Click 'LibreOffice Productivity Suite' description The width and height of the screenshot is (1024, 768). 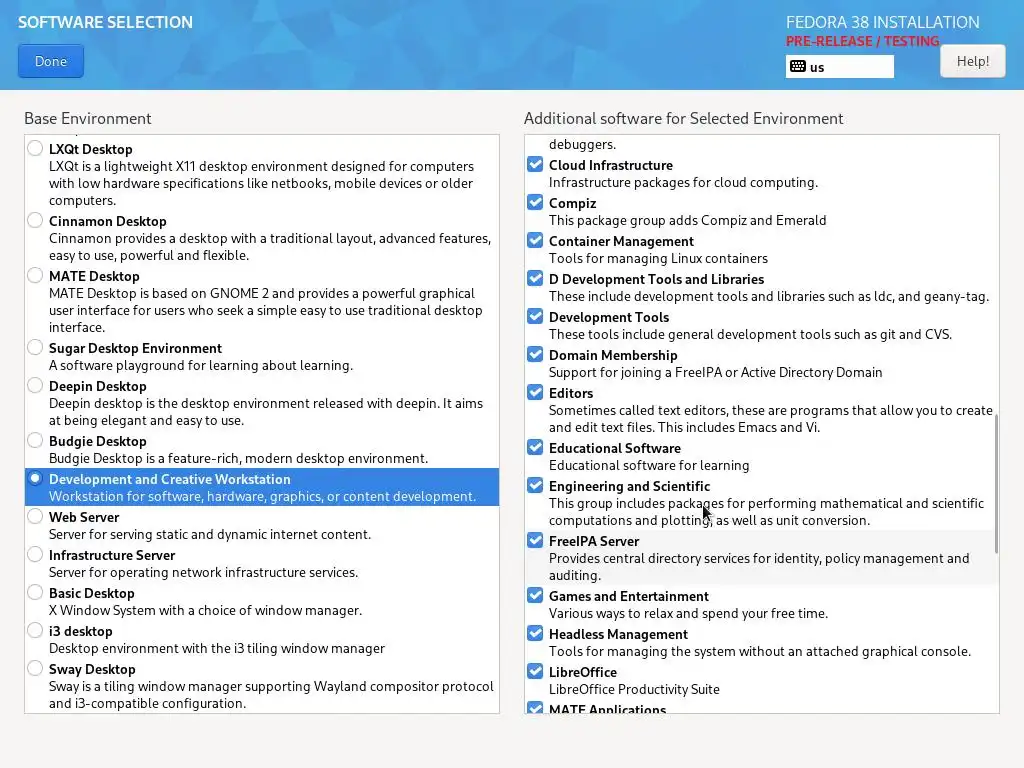coord(634,689)
